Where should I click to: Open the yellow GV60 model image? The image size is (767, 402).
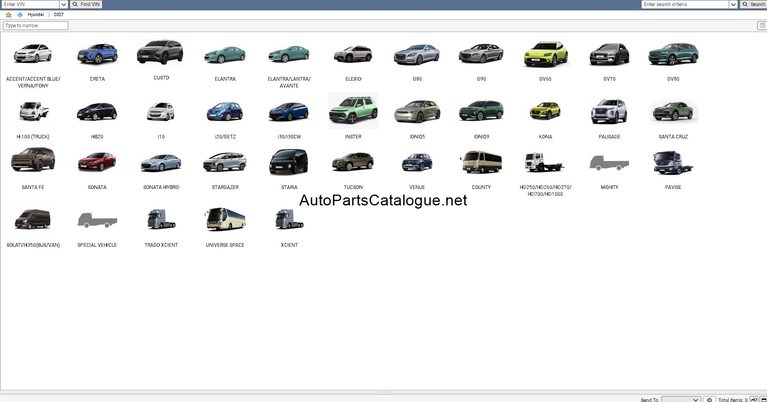pyautogui.click(x=545, y=54)
